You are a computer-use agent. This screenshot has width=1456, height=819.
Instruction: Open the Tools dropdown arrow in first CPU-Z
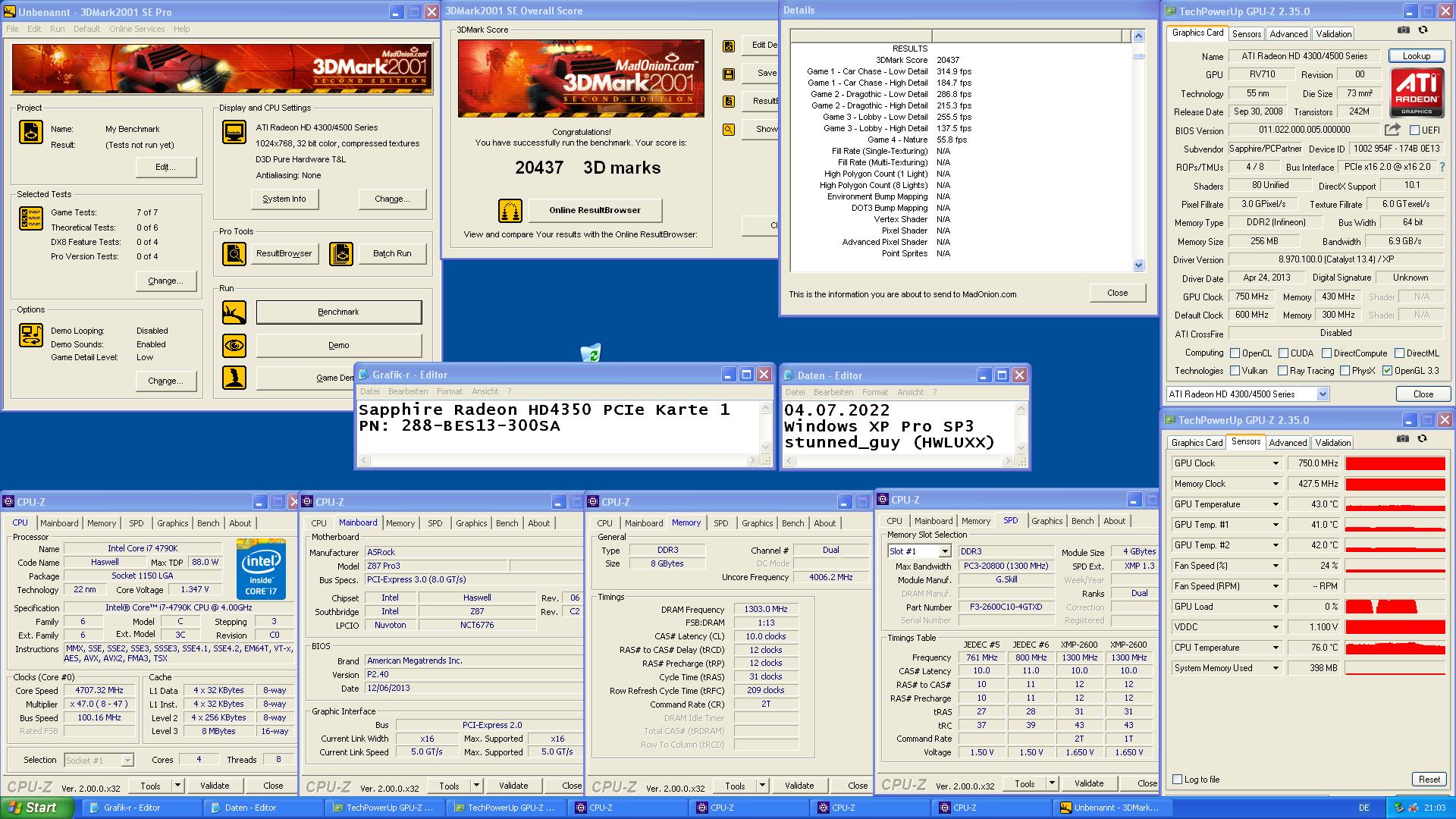pyautogui.click(x=177, y=786)
